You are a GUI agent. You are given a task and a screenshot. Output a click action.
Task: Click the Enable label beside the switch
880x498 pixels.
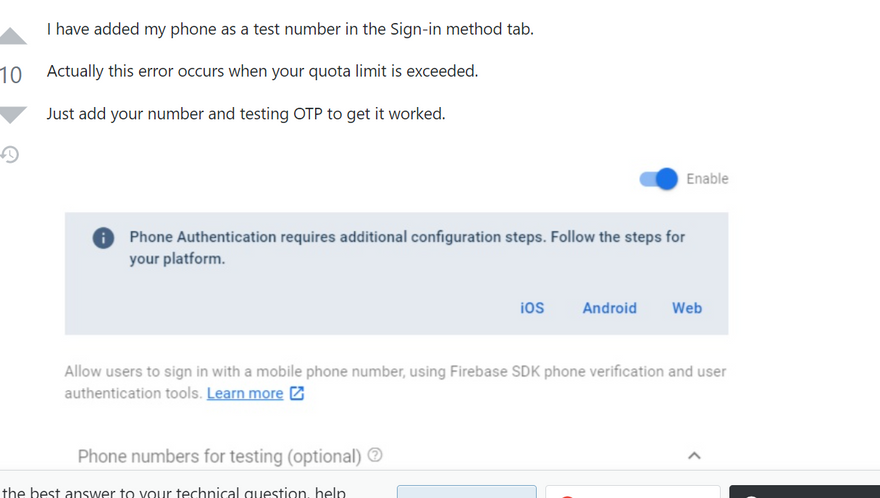coord(707,179)
